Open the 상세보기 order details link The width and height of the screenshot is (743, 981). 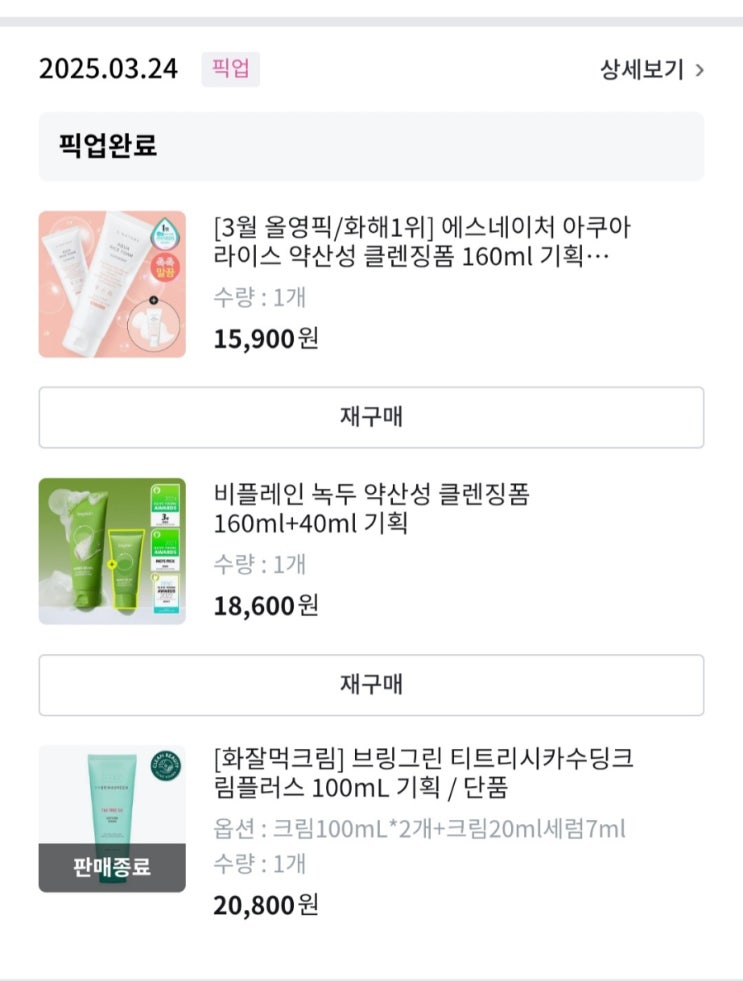click(x=642, y=70)
